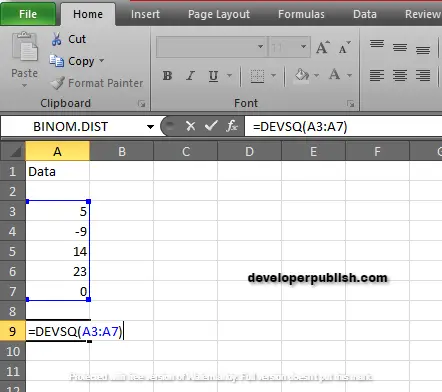
Task: Cancel the formula entry with the X
Action: 191,126
